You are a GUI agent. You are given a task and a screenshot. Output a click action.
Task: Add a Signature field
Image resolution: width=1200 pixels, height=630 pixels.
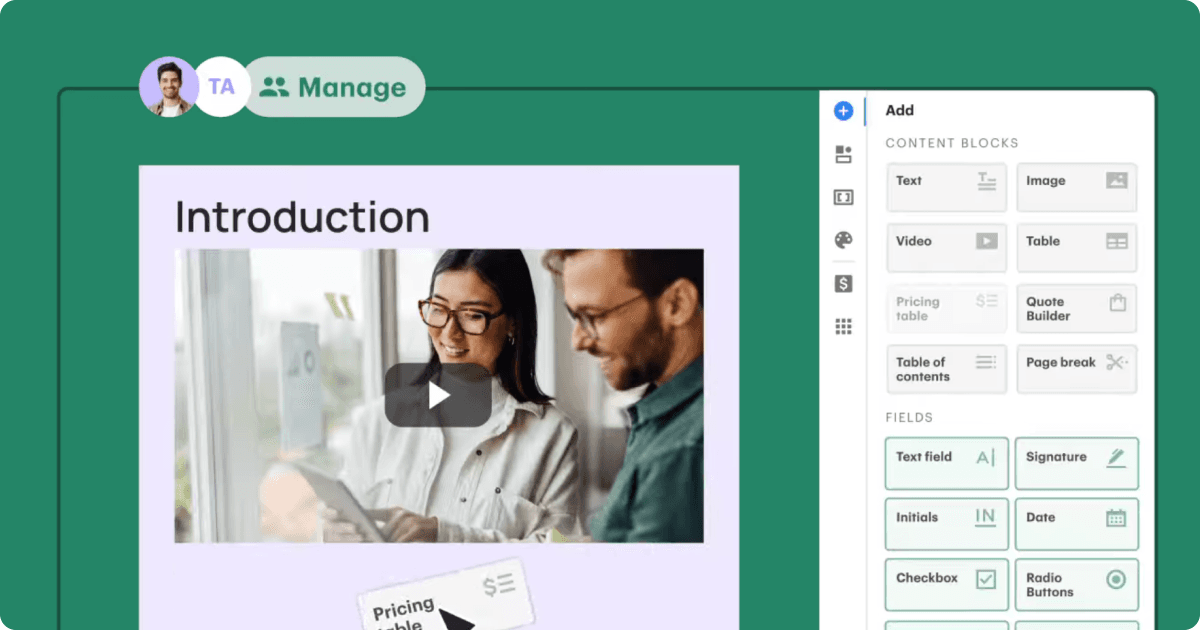[1076, 463]
